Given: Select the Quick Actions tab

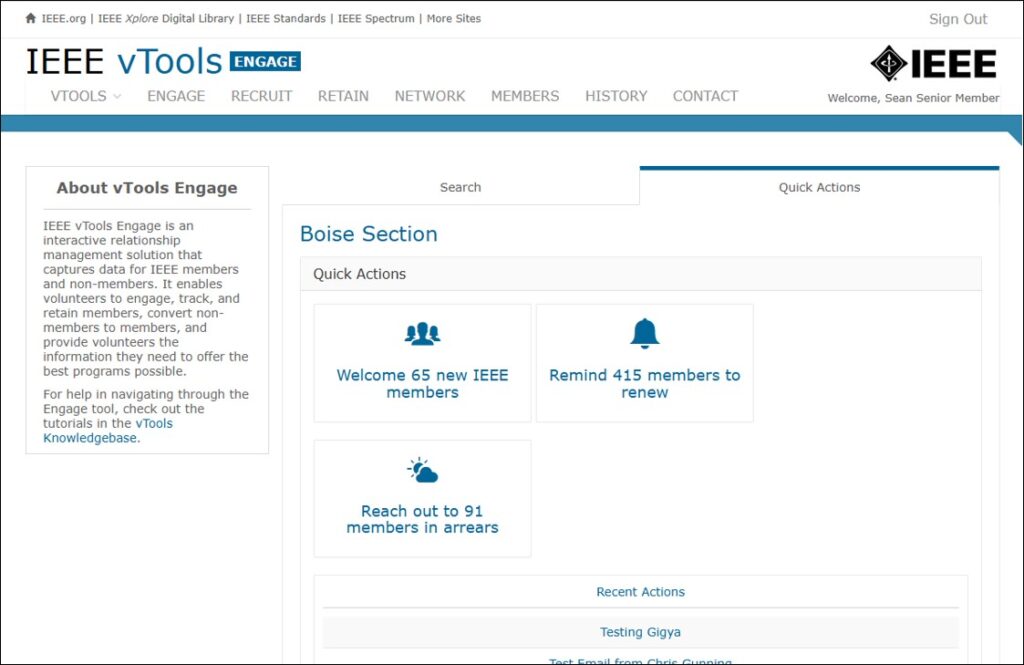Looking at the screenshot, I should pos(819,187).
